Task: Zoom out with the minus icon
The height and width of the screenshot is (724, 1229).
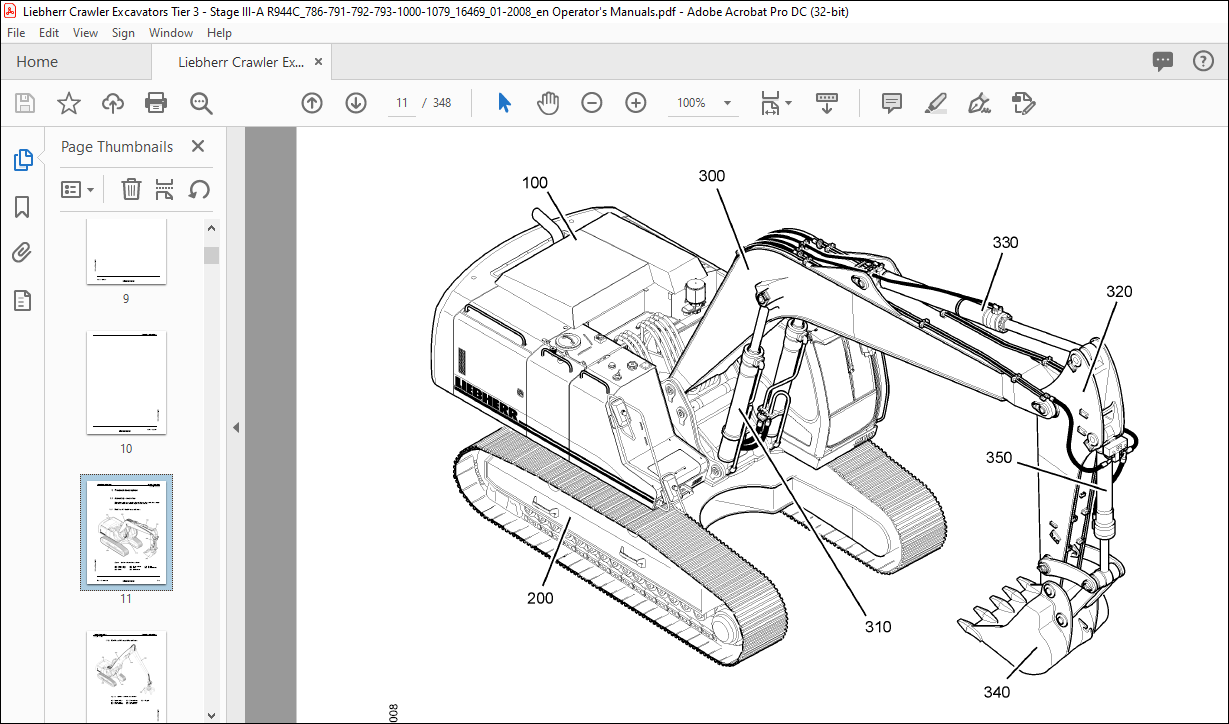Action: [592, 103]
